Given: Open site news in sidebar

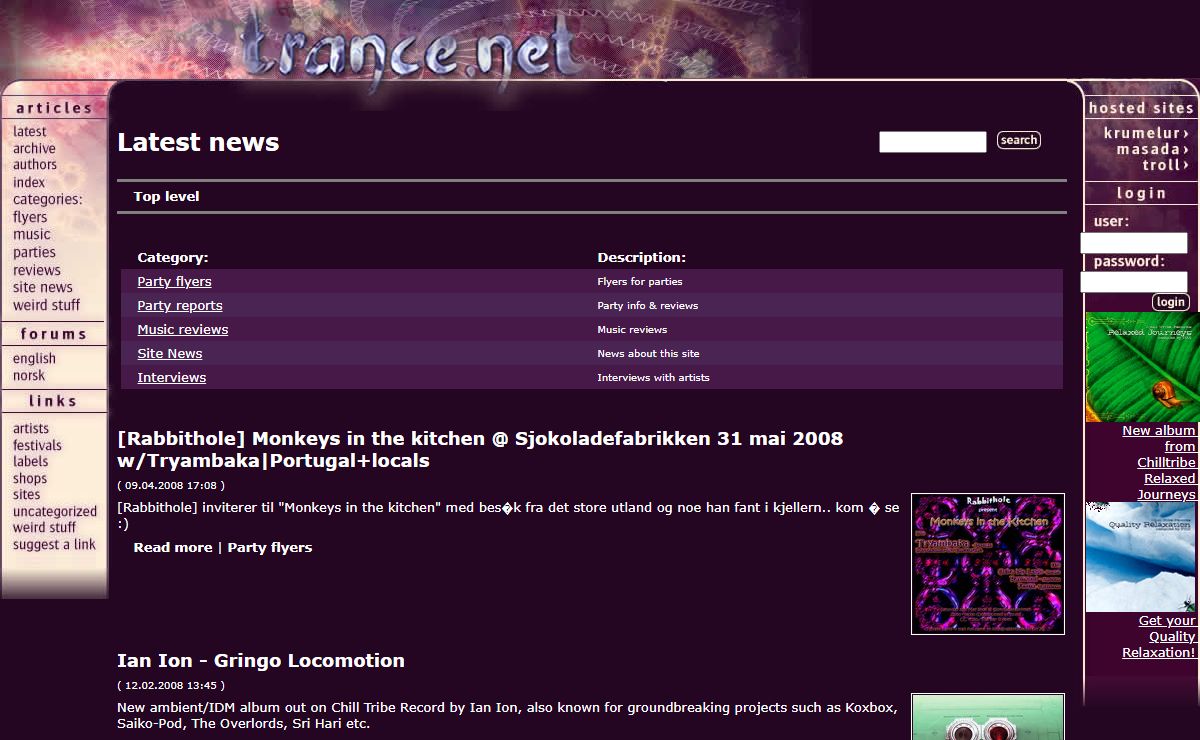Looking at the screenshot, I should tap(42, 287).
